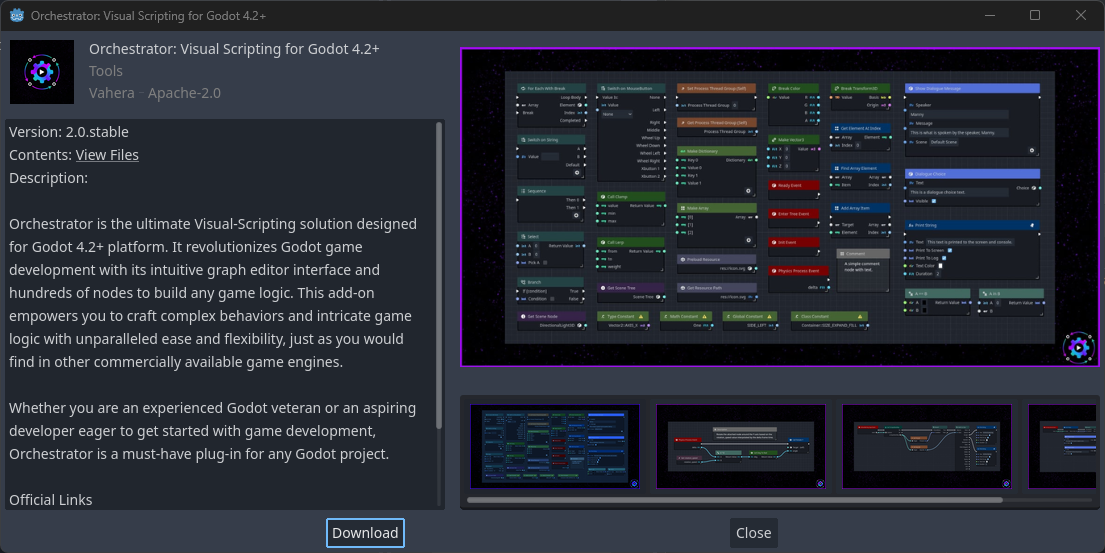
Task: Click the Description: label
Action: click(49, 178)
